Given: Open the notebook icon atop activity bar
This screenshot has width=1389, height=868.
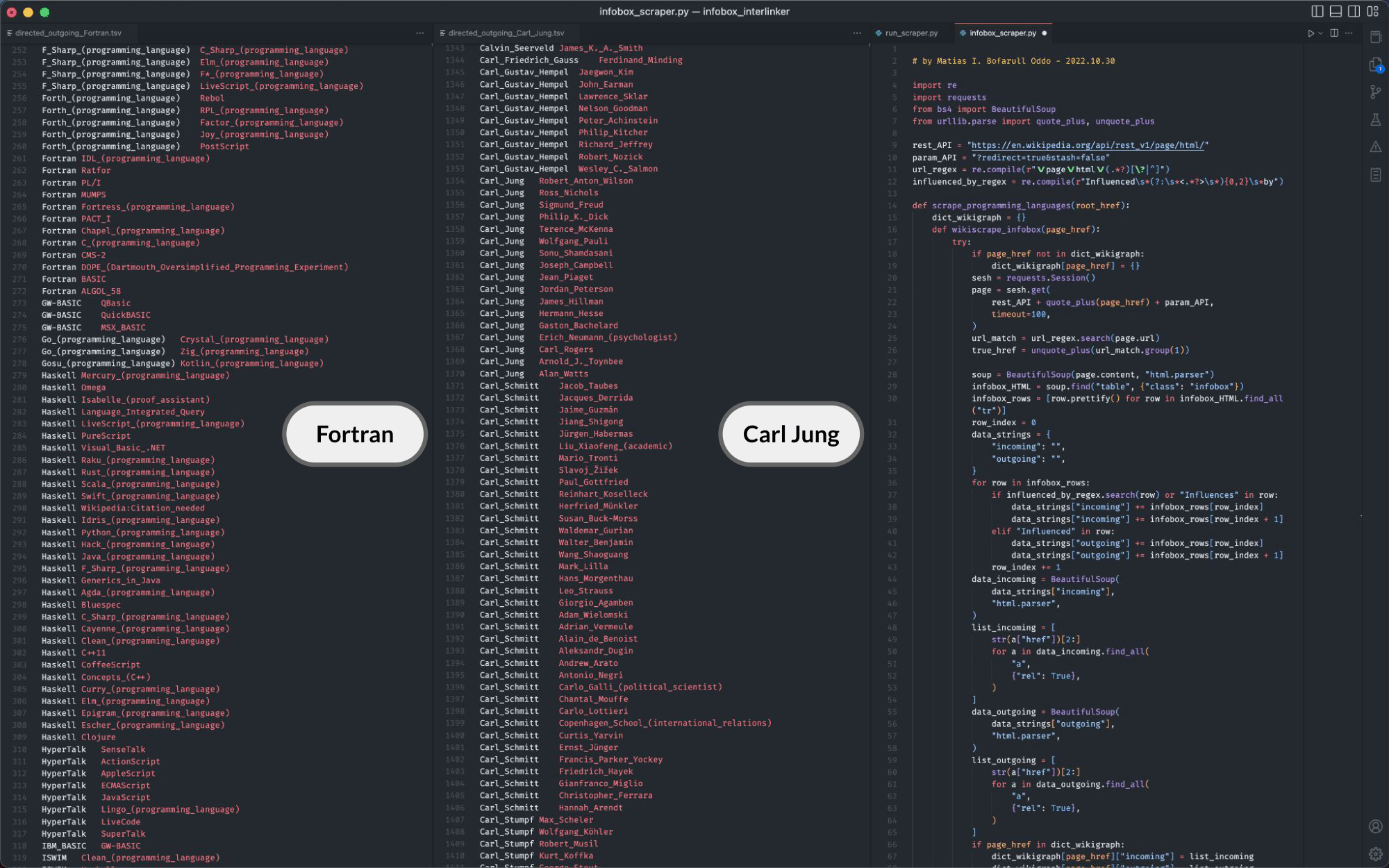Looking at the screenshot, I should click(x=1376, y=37).
